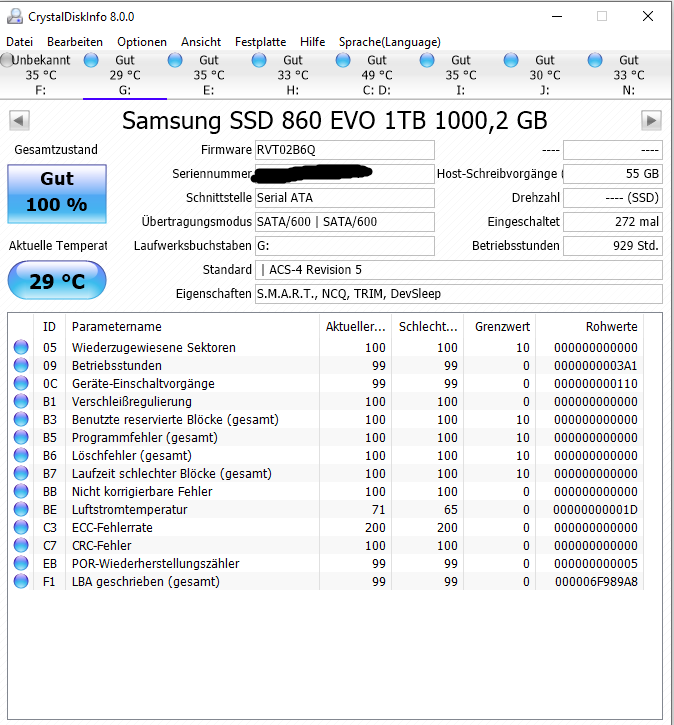Select the C: D: disk tab
Viewport: 674px width, 725px height.
377,75
